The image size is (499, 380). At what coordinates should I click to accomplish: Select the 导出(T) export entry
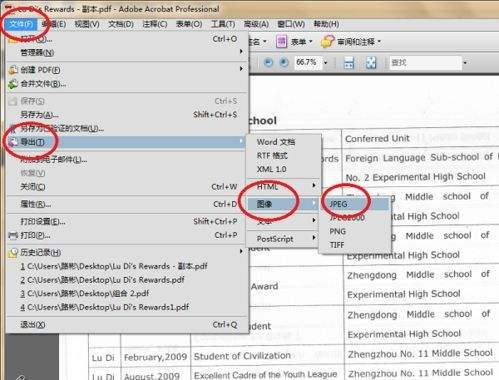coord(127,142)
